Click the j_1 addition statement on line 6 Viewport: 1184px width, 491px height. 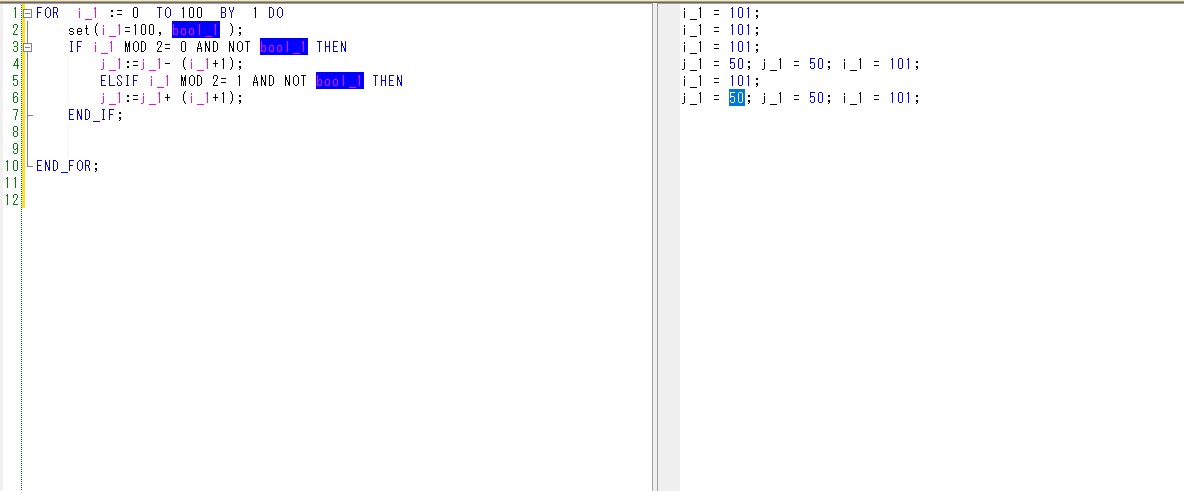coord(170,98)
